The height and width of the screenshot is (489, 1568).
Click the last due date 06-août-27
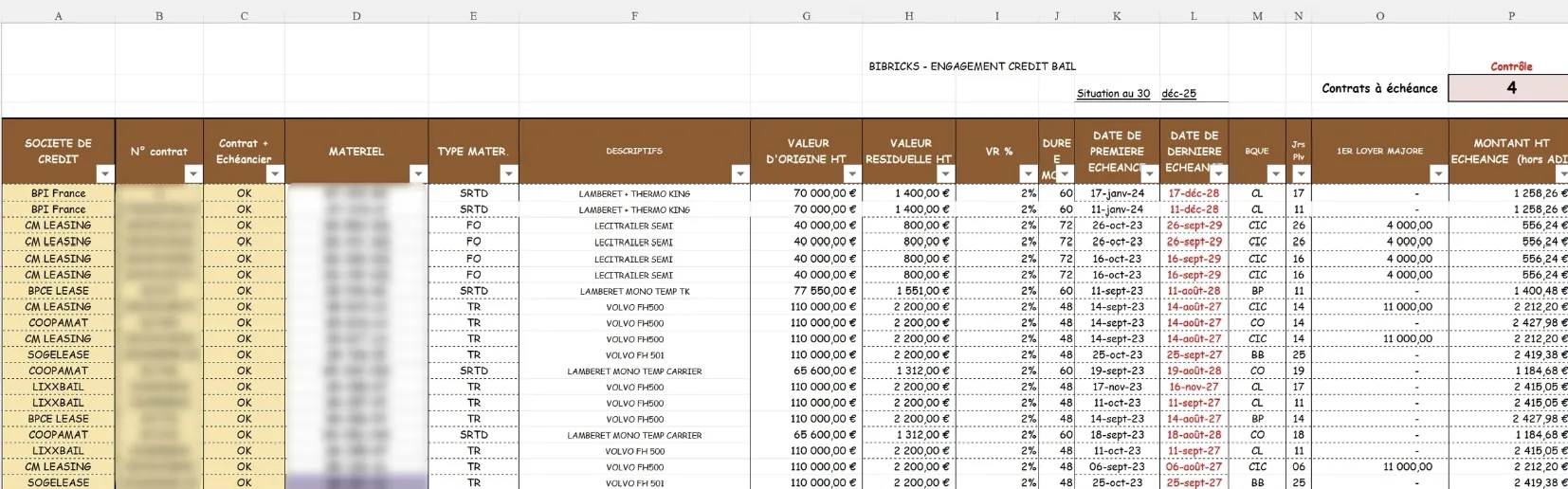coord(1194,466)
